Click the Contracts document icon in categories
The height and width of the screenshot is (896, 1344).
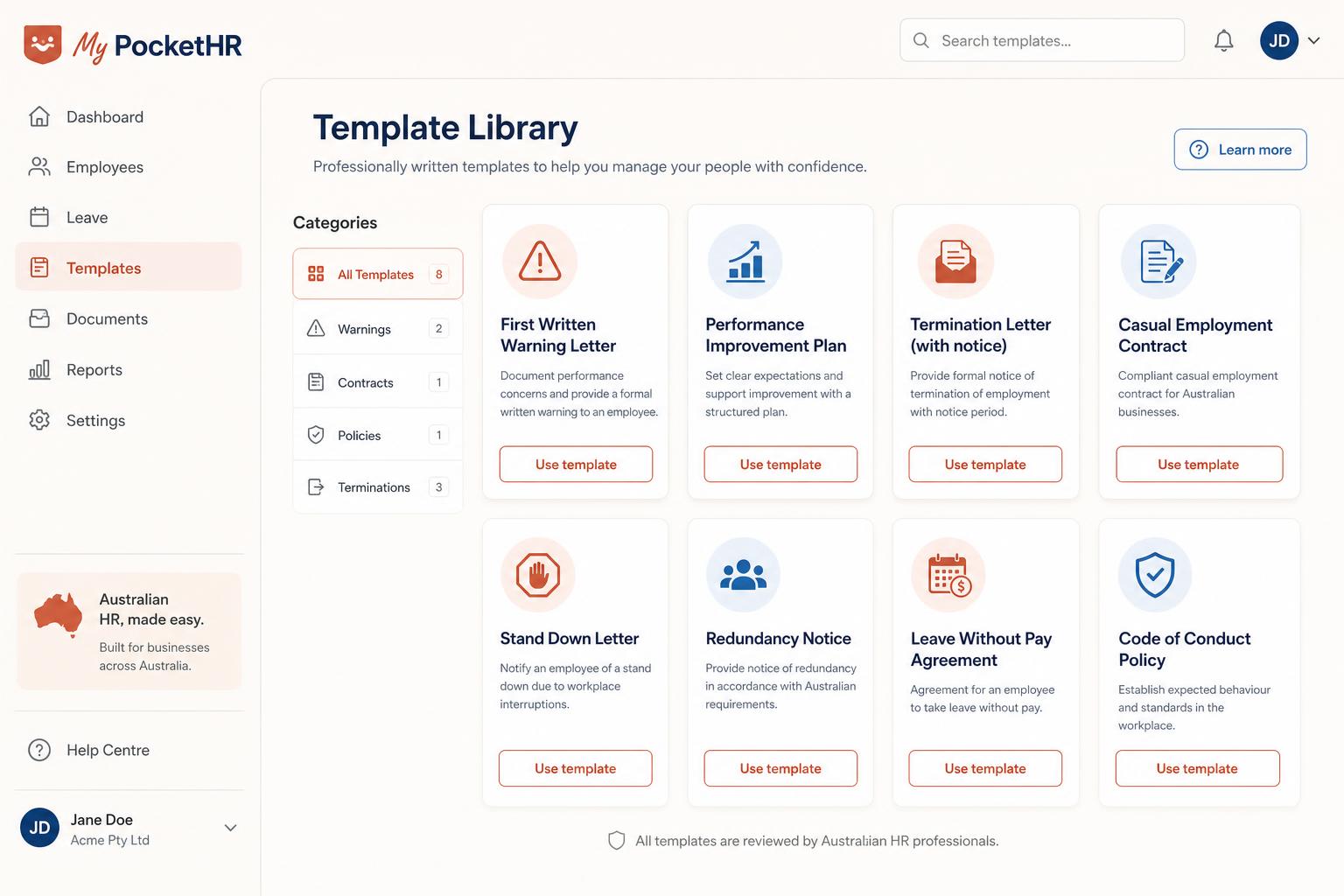pos(316,382)
